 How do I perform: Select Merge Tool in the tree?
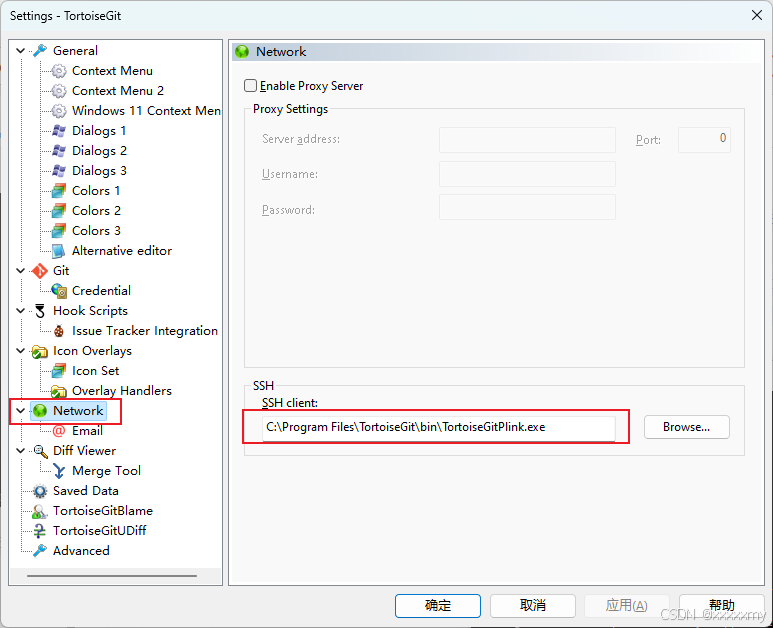coord(106,471)
